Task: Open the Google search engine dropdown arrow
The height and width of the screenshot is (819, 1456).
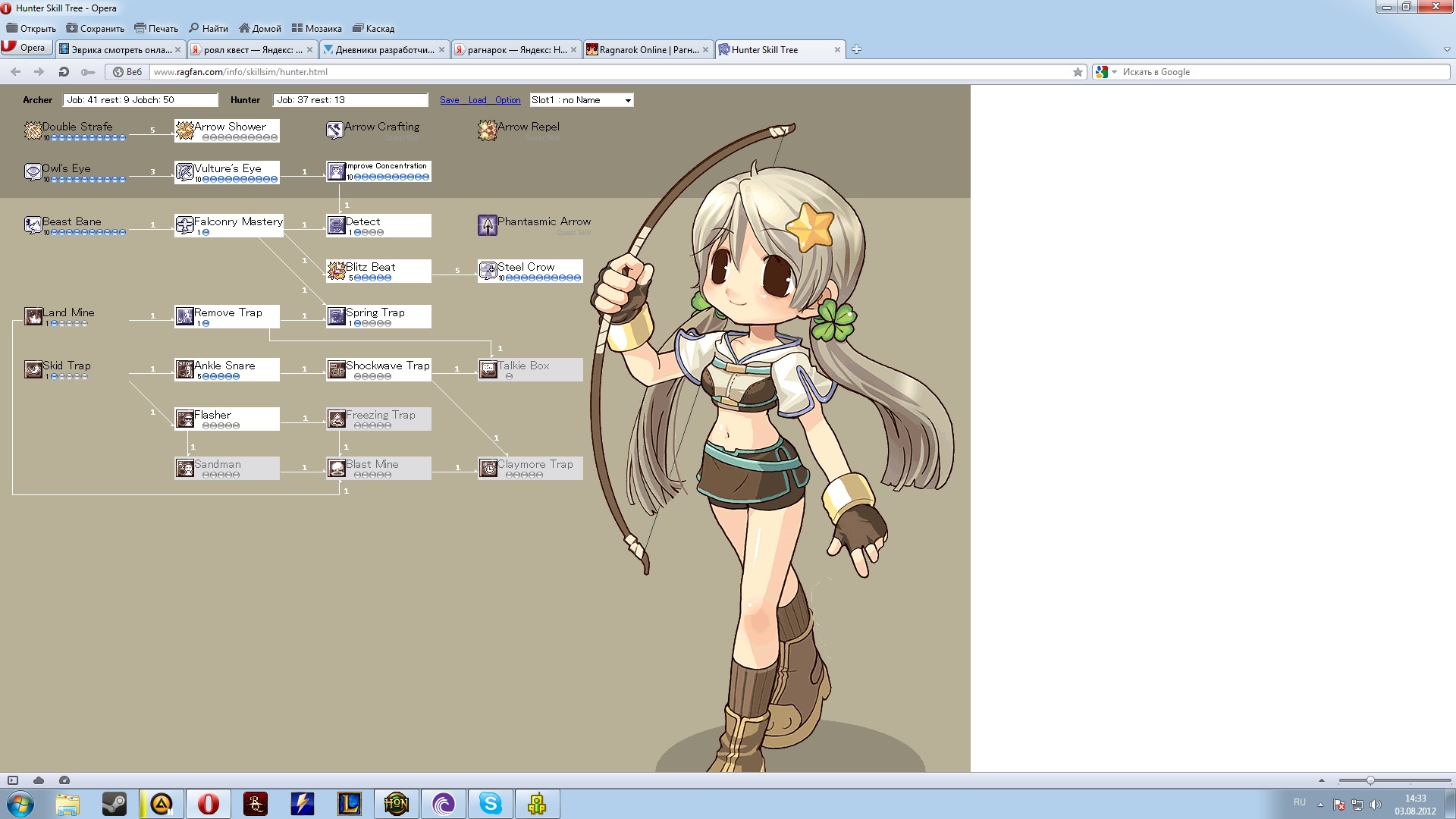Action: [1114, 72]
